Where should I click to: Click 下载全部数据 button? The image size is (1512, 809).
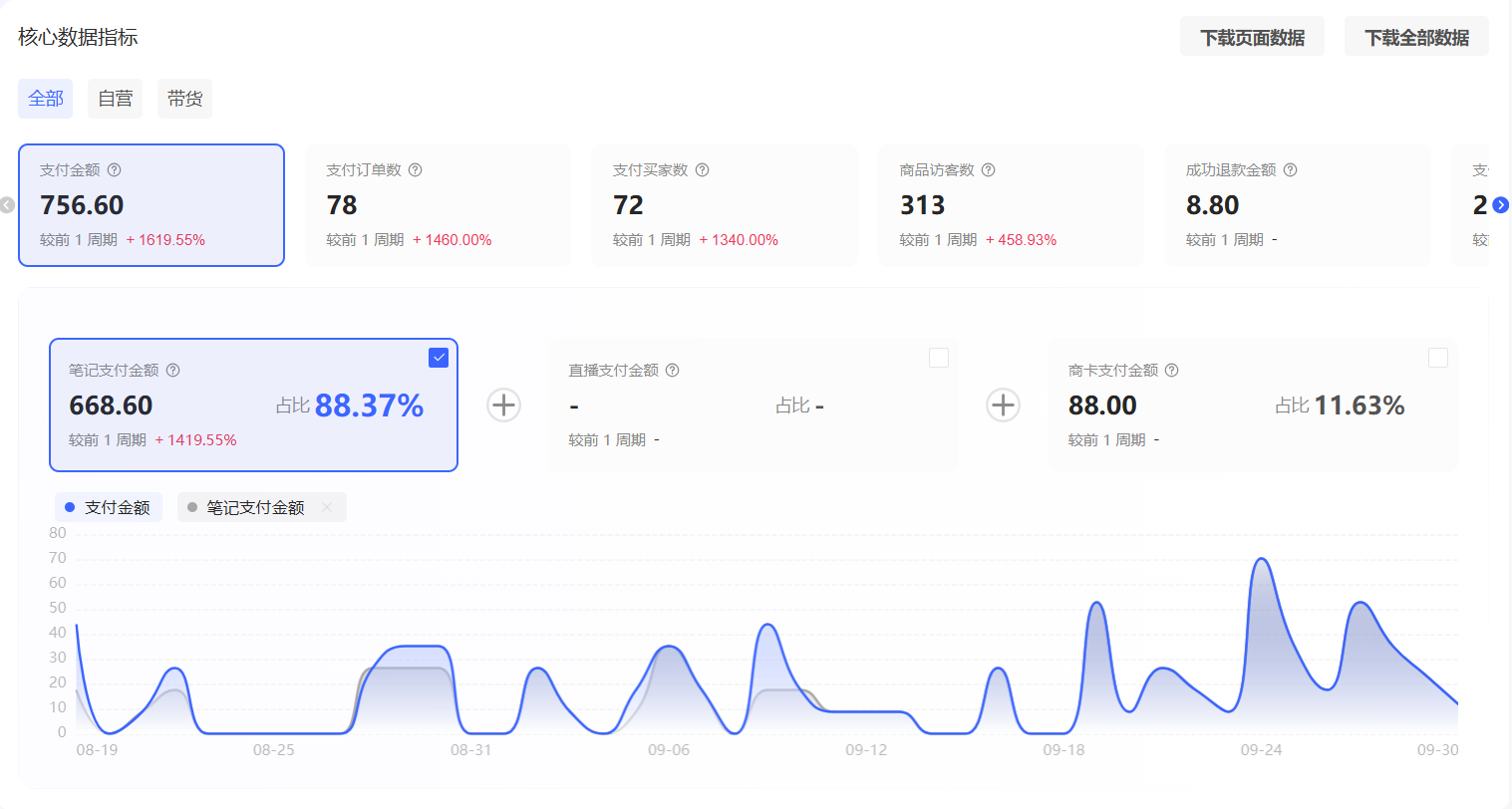point(1416,37)
